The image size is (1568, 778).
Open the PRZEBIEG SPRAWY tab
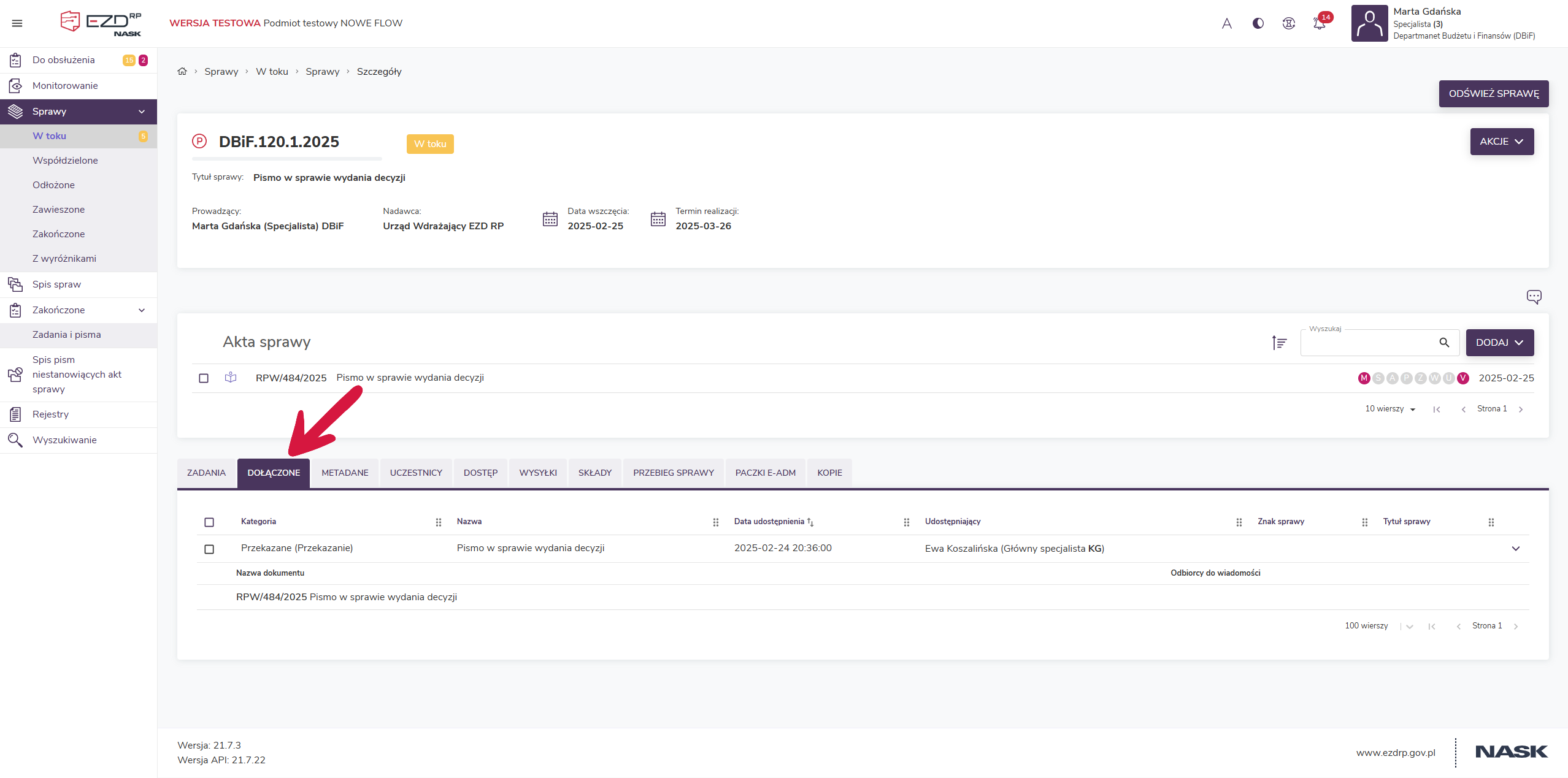(673, 473)
